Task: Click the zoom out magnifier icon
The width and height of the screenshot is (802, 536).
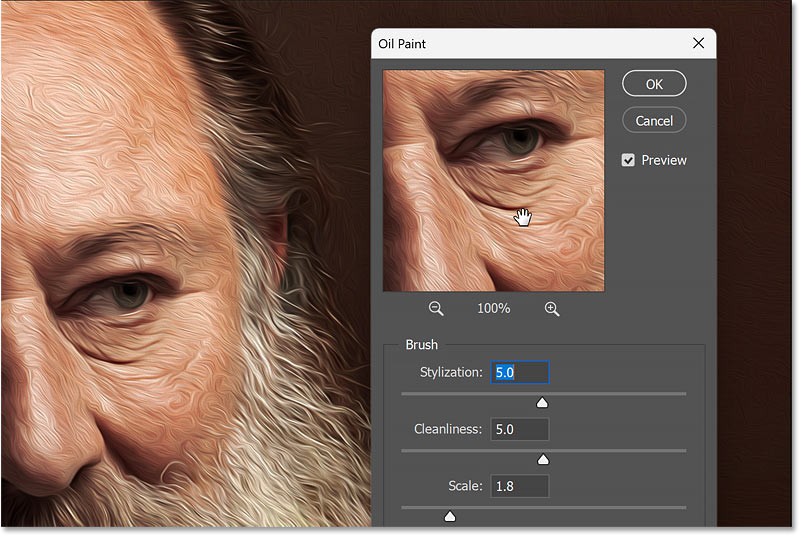Action: [436, 309]
